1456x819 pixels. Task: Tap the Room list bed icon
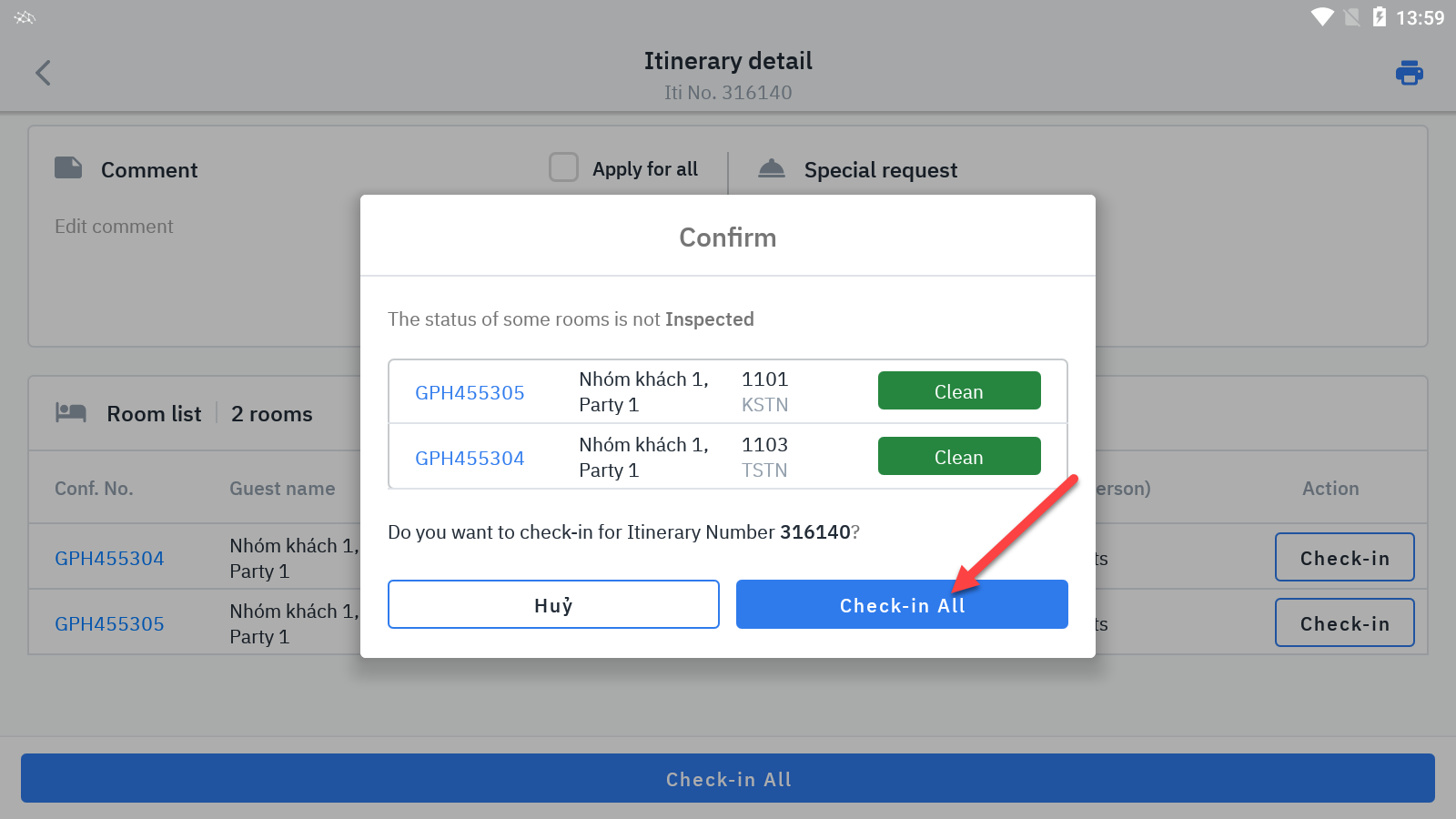click(x=71, y=413)
